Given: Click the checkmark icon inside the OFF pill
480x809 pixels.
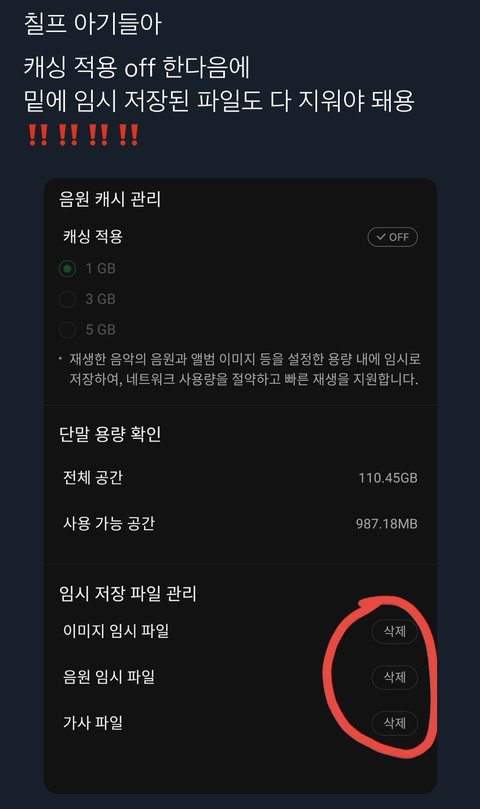Looking at the screenshot, I should point(381,237).
